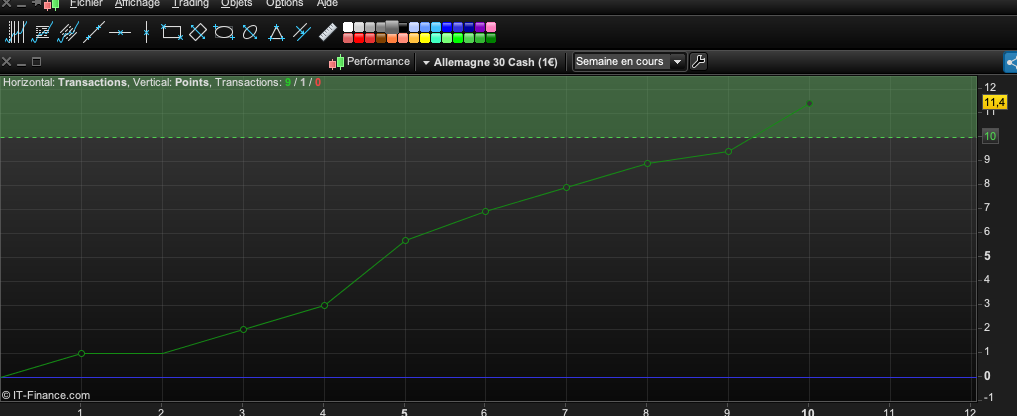1017x416 pixels.
Task: Click the equity curve point at transaction 5
Action: (x=405, y=240)
